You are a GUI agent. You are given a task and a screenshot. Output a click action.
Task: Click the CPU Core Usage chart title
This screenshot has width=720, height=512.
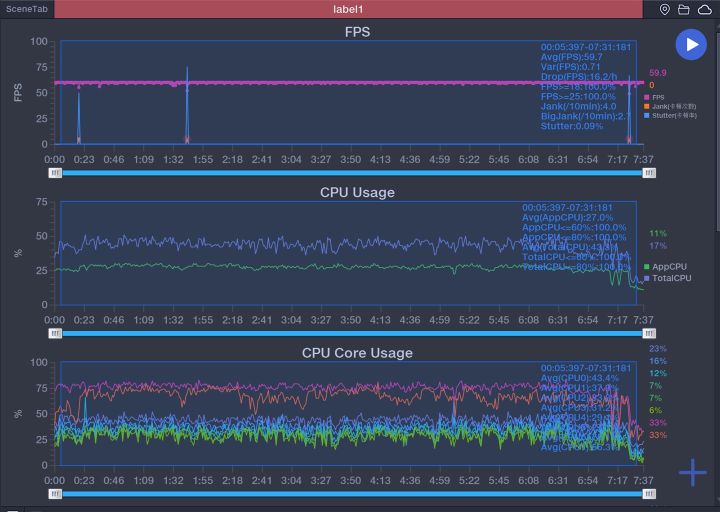pyautogui.click(x=357, y=353)
